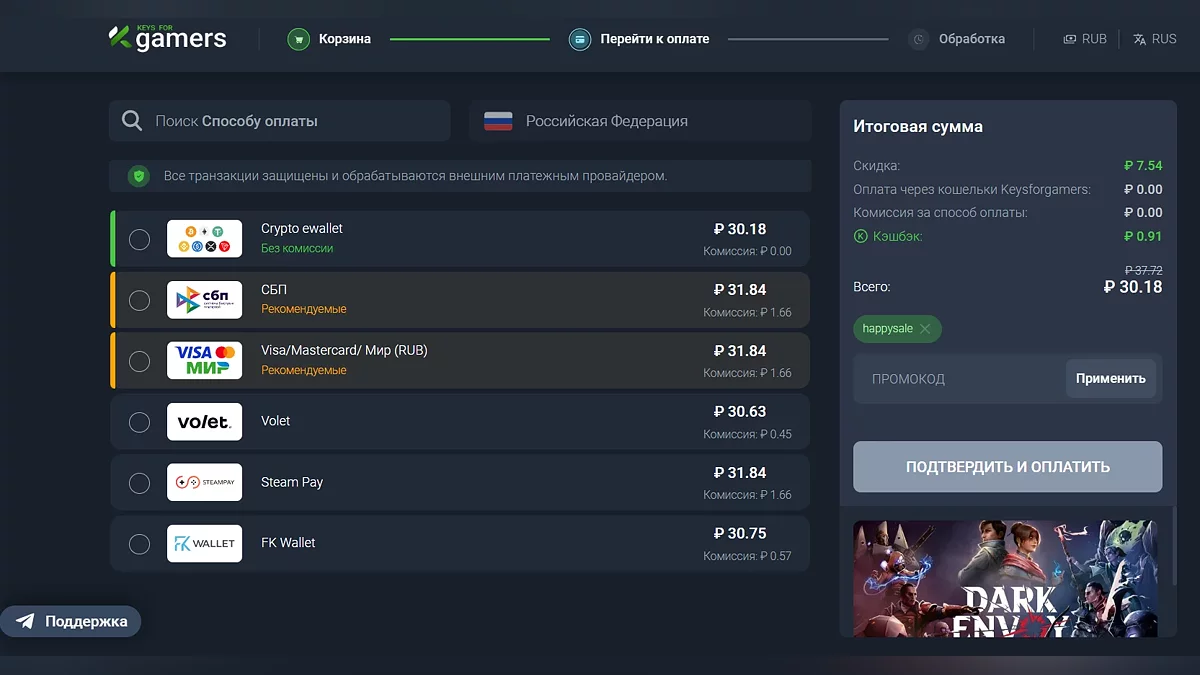The image size is (1200, 675).
Task: Click the Подтвердить и оплатить button
Action: [1007, 467]
